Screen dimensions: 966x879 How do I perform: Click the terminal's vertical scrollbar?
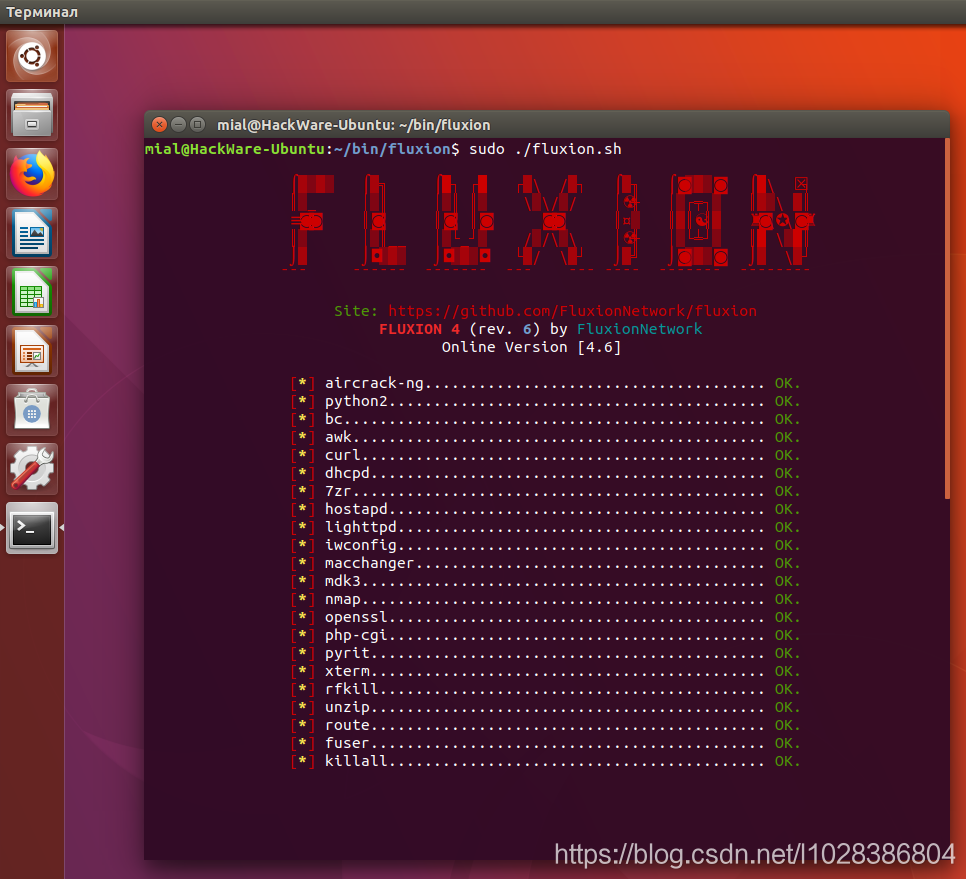(947, 318)
